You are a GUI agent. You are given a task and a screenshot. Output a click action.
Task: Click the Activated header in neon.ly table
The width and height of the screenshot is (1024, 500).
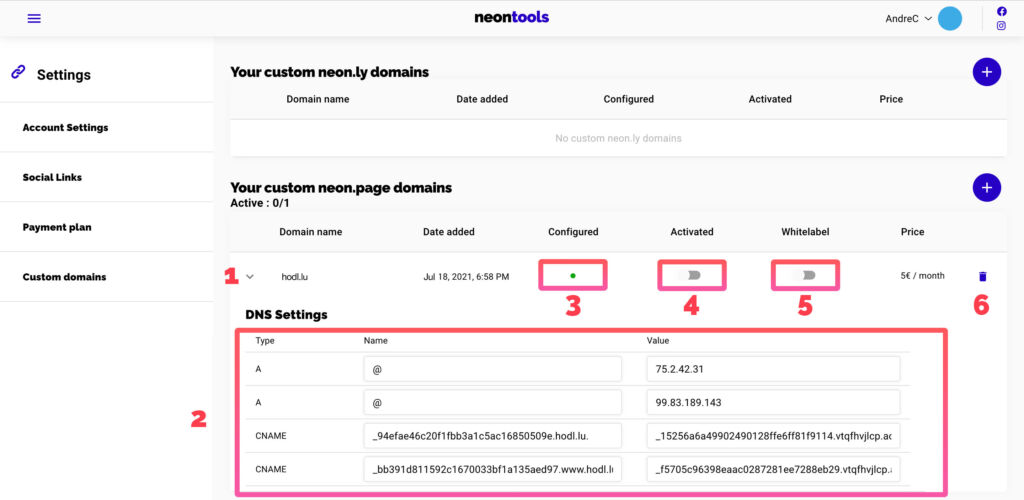pos(770,99)
